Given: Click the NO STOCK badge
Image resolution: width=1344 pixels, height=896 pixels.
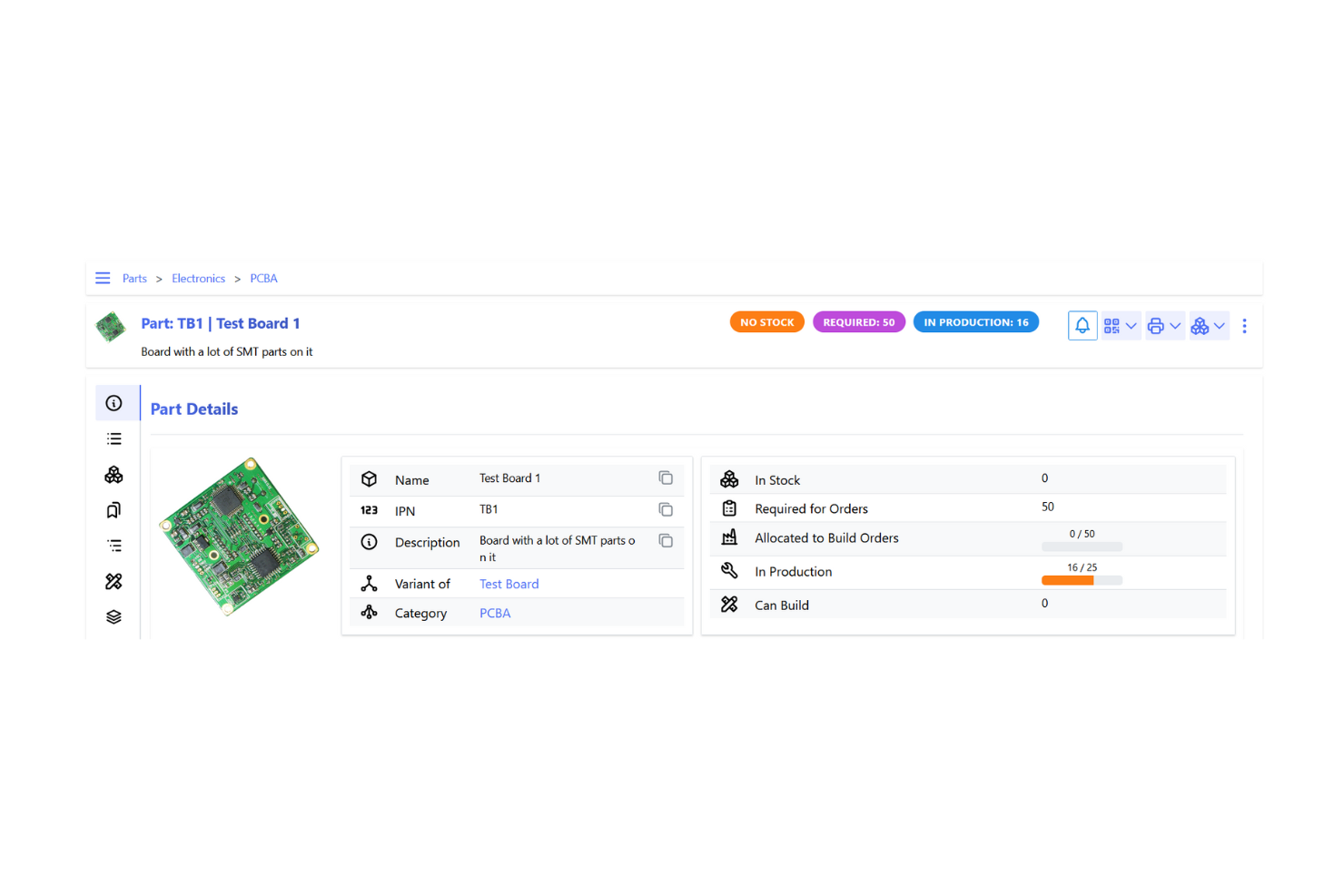Looking at the screenshot, I should 766,322.
